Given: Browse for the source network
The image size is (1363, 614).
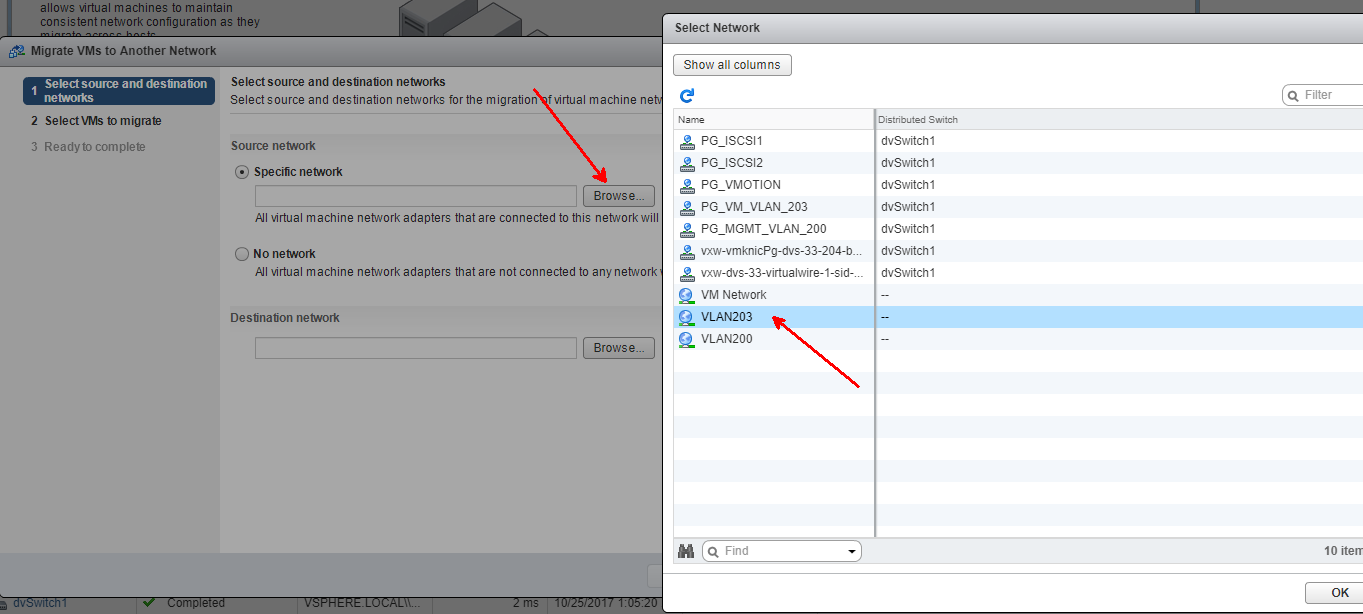Looking at the screenshot, I should pos(619,196).
